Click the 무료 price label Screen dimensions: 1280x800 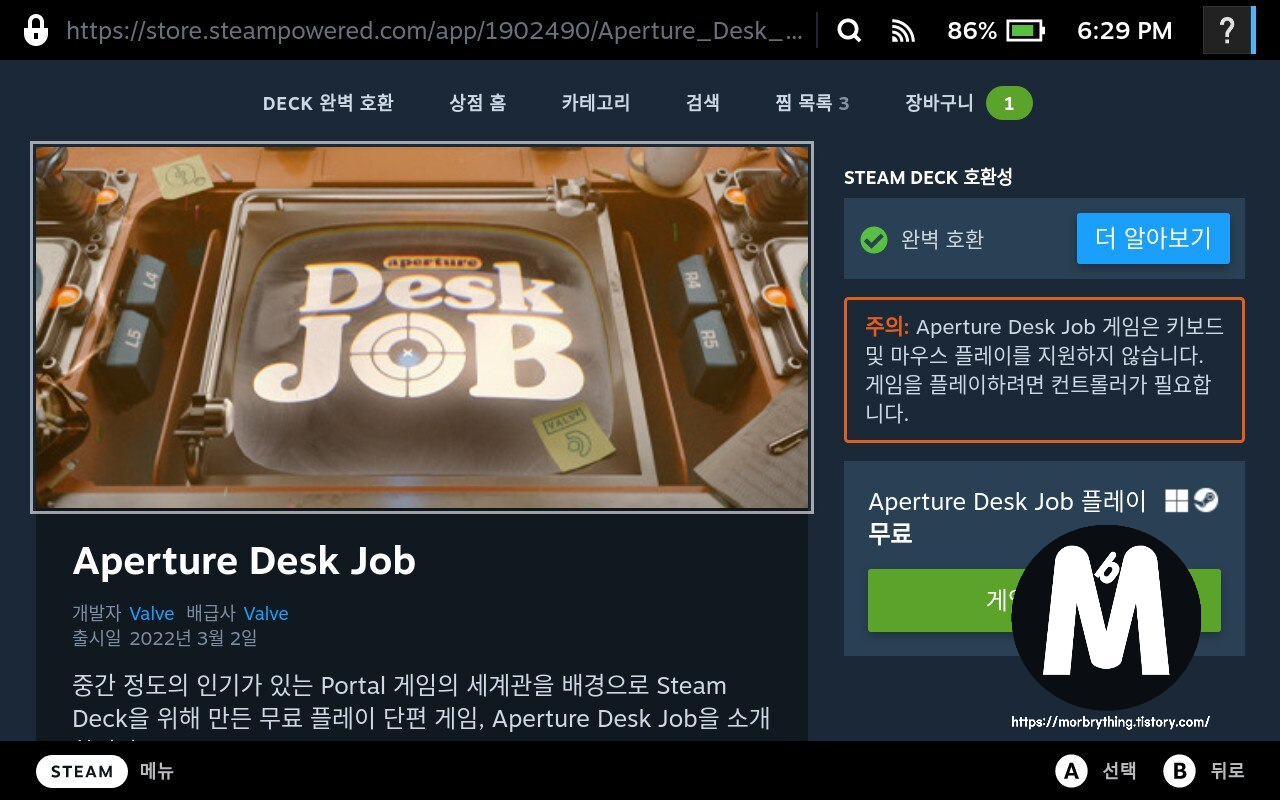890,533
